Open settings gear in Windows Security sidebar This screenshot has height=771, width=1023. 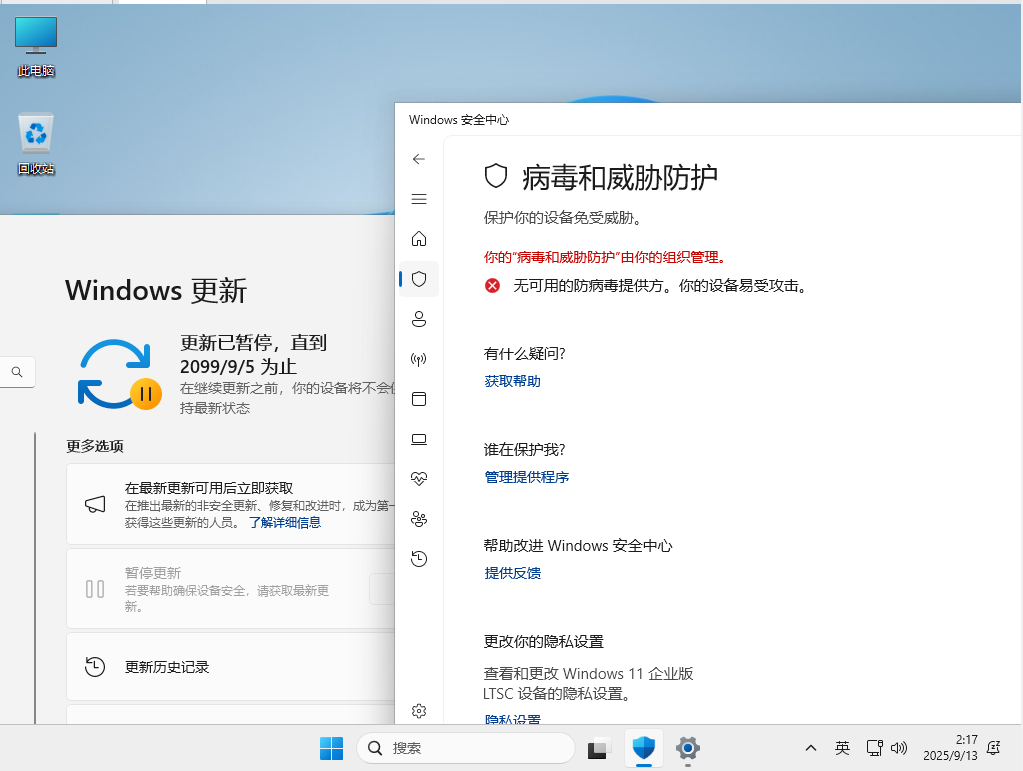419,711
